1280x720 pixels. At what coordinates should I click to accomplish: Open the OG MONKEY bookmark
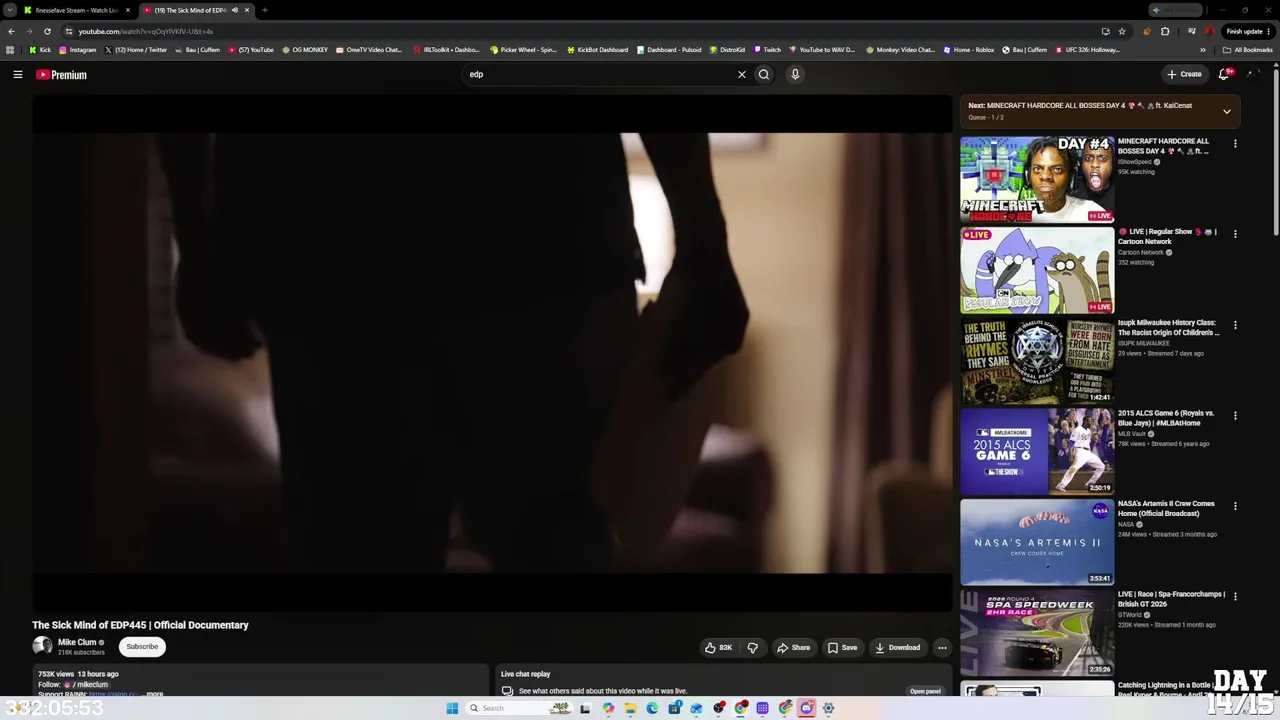(305, 50)
